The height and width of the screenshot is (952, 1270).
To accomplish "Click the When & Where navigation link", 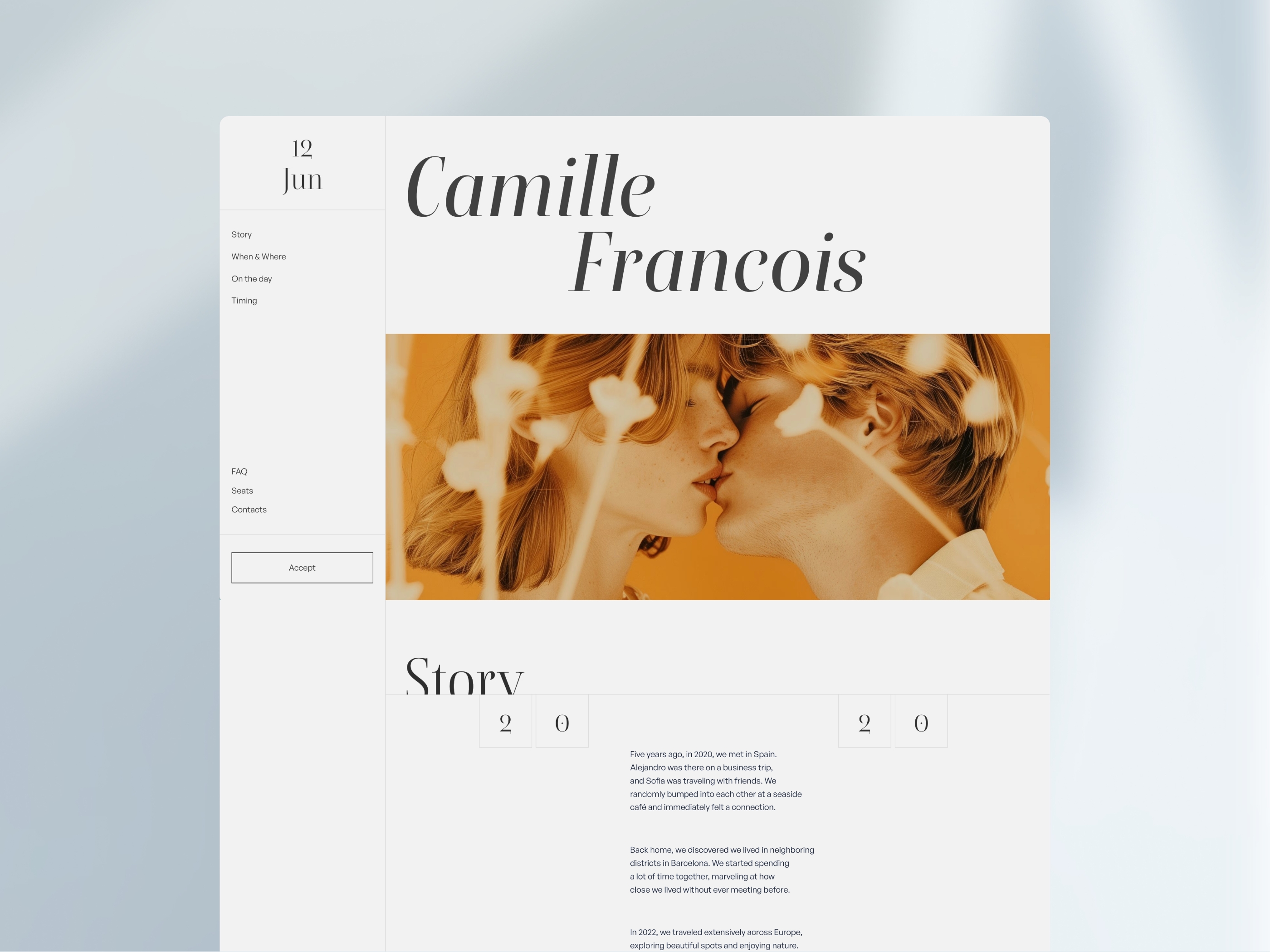I will pos(259,256).
